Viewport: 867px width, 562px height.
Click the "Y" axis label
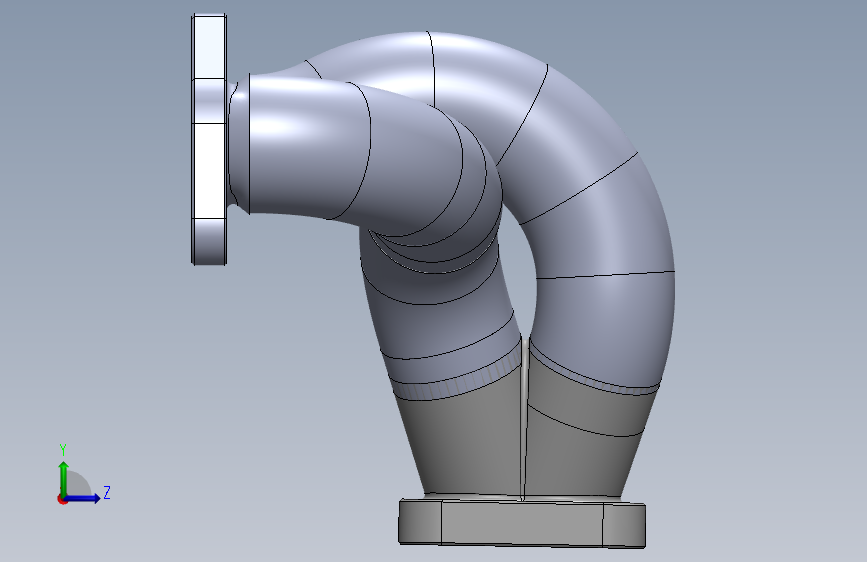click(63, 450)
